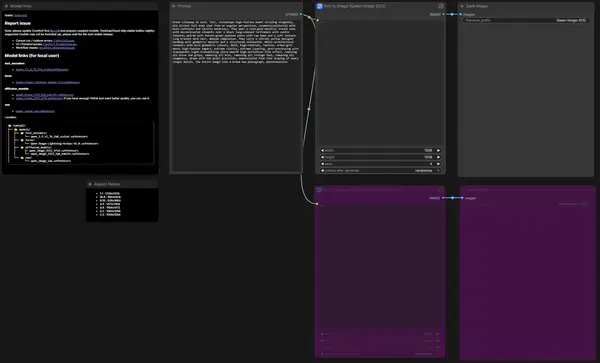Click 'Model links (for local user)' heading
The height and width of the screenshot is (363, 600).
[x=32, y=56]
